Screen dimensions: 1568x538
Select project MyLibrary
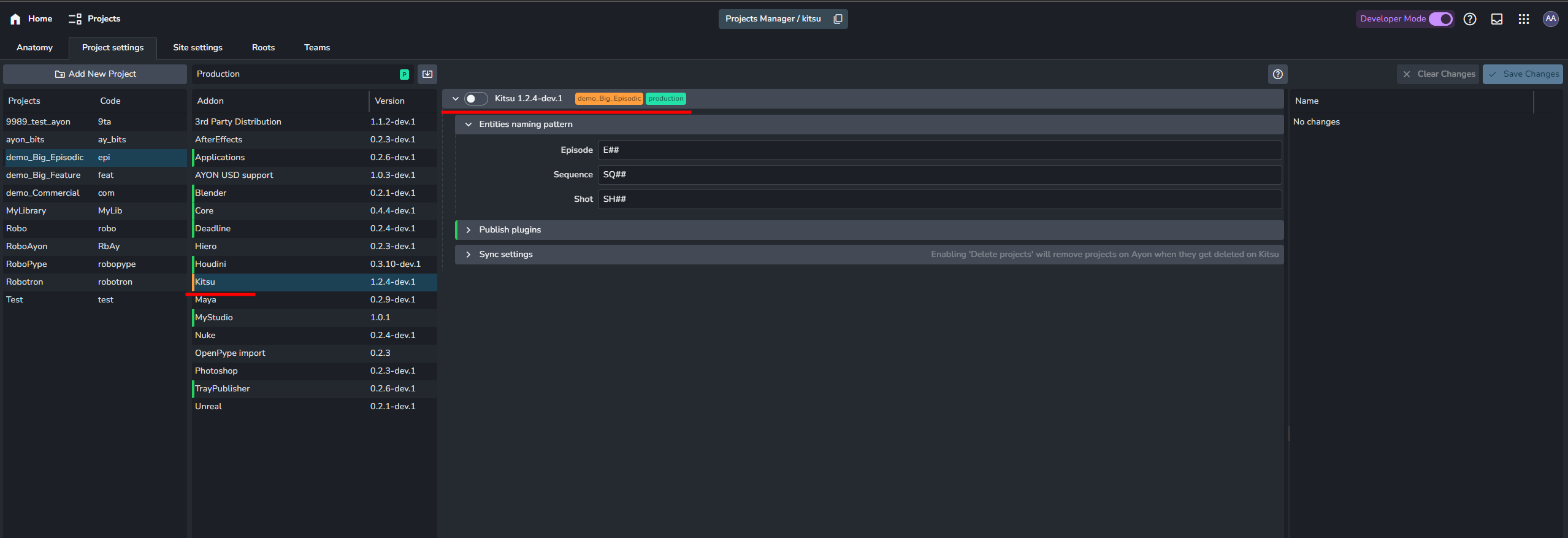point(95,211)
